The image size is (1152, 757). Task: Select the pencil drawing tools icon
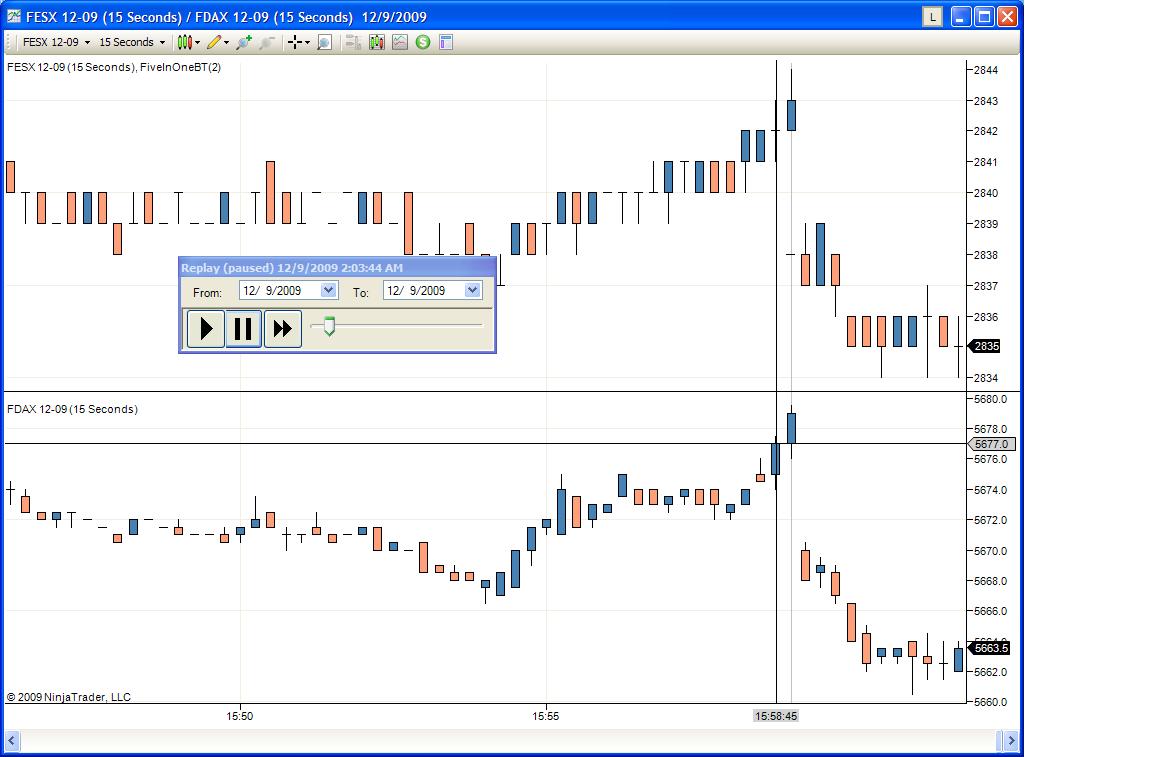[x=214, y=43]
